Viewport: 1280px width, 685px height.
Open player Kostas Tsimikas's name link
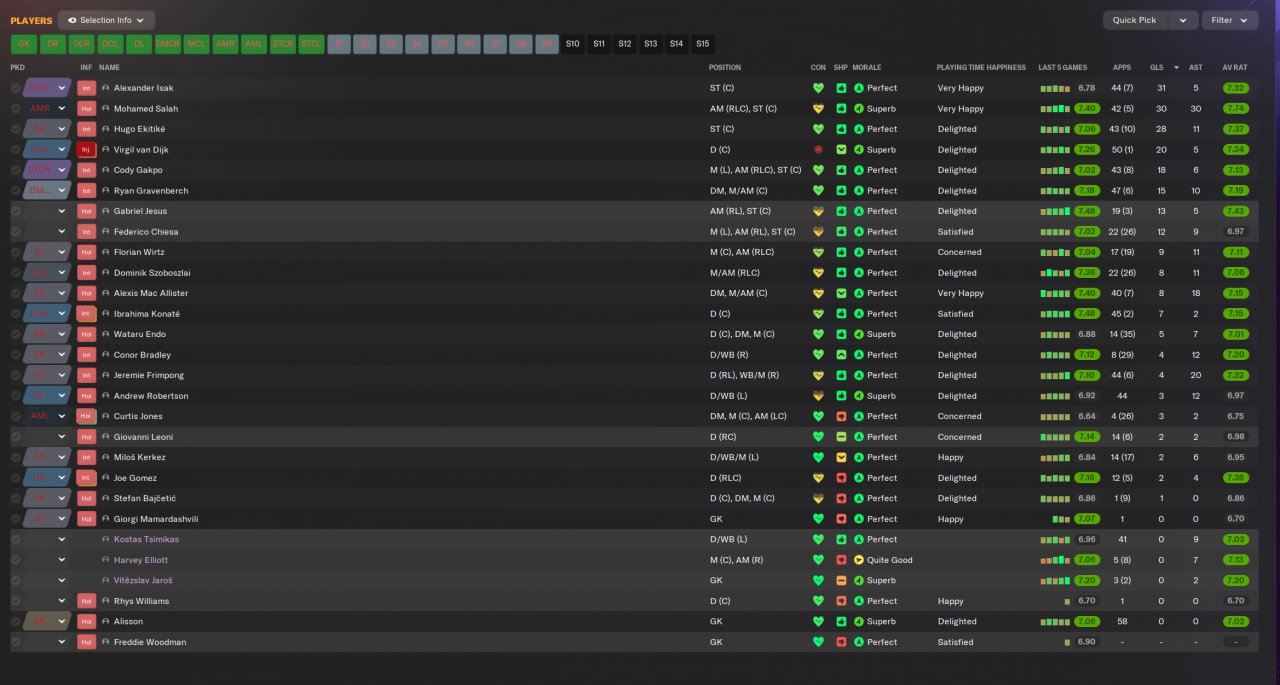coord(146,540)
